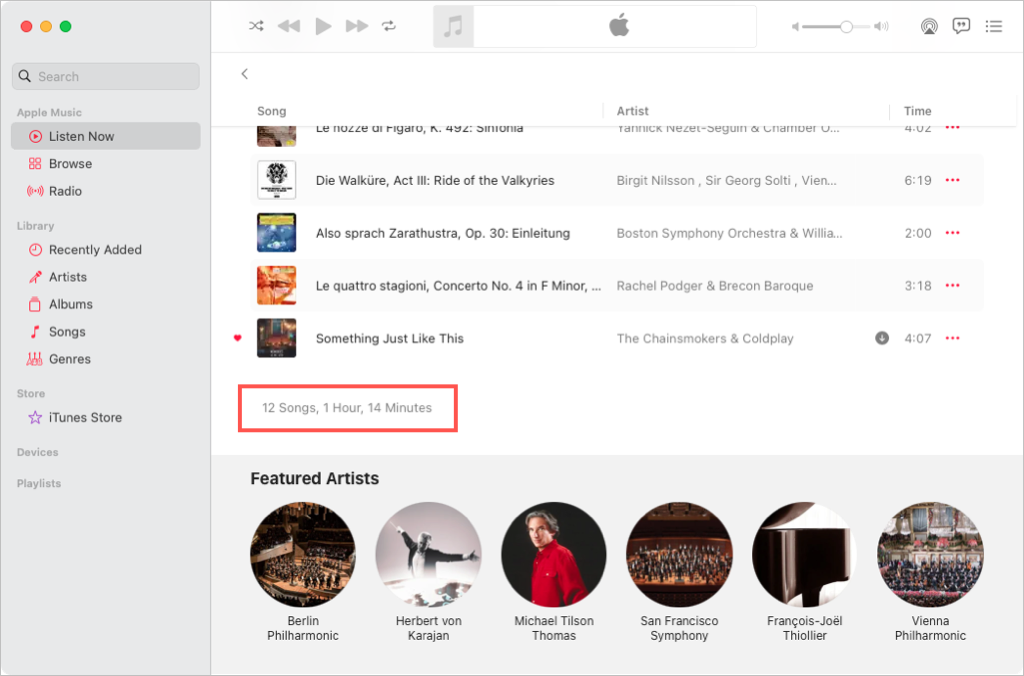Click Also sprach Zarathustra album artwork
Screen dimensions: 1024x676
tap(276, 233)
